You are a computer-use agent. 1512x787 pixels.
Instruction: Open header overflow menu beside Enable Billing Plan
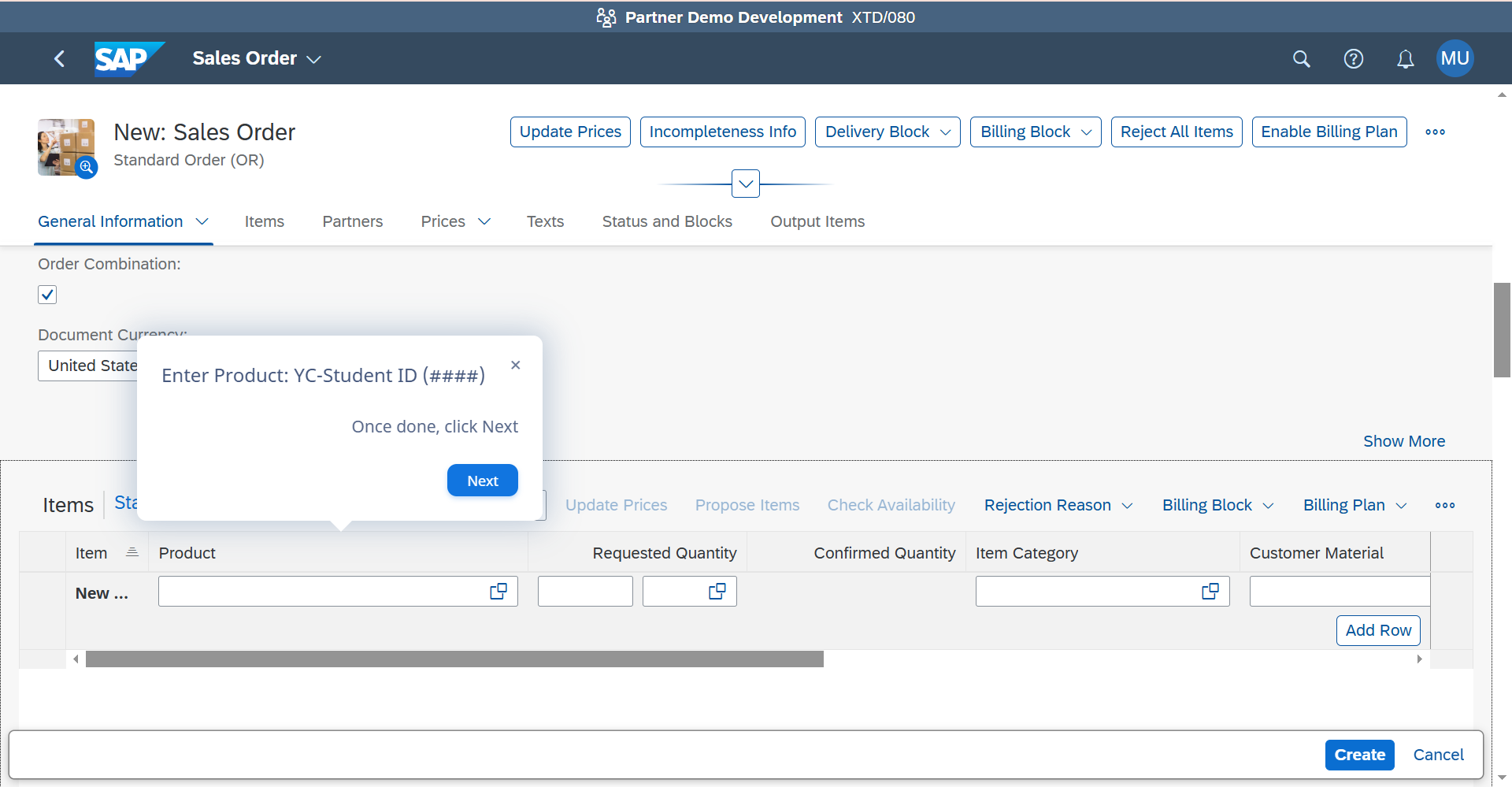coord(1435,132)
